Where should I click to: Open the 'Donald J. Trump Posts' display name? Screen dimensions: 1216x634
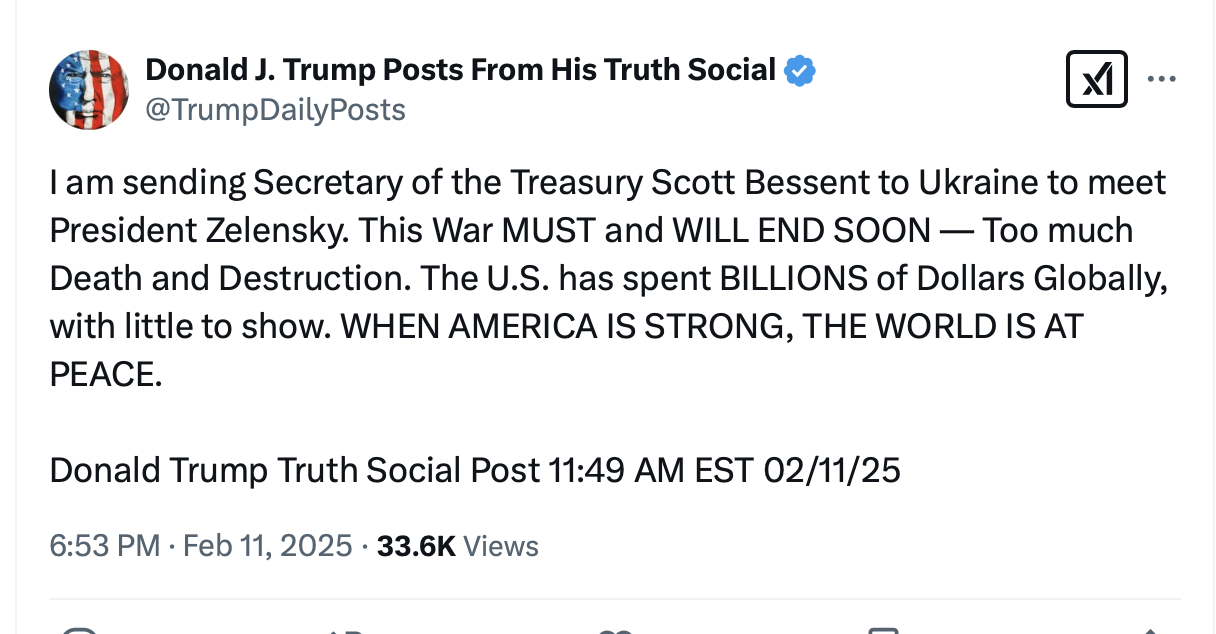[460, 70]
